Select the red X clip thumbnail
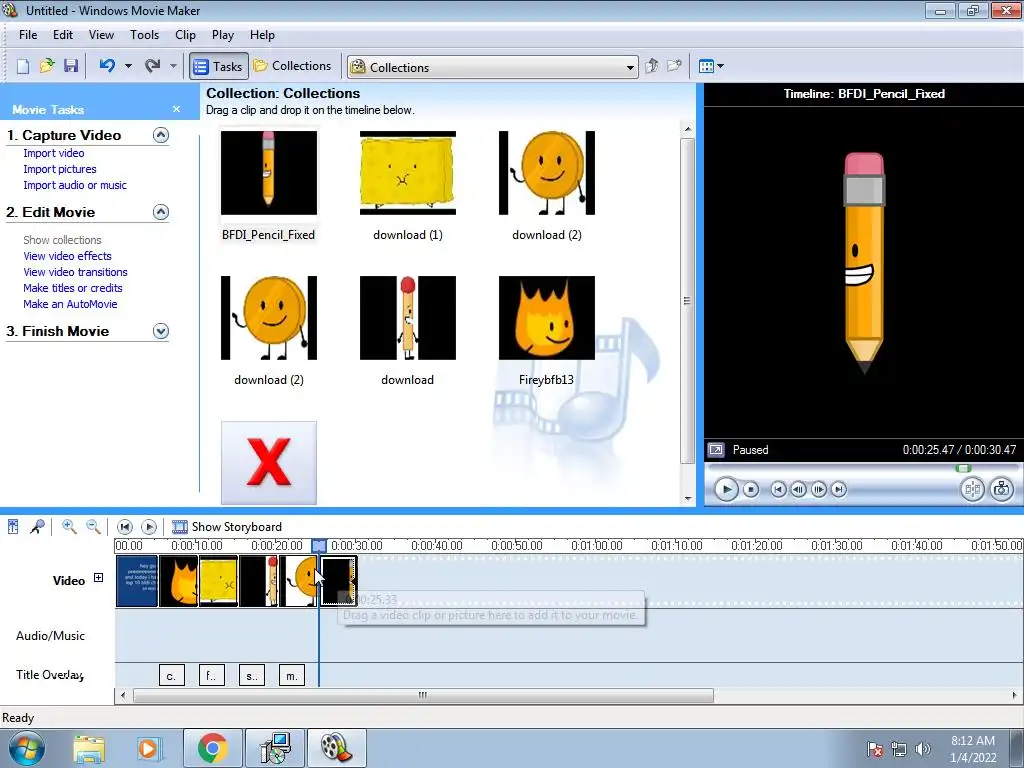Viewport: 1024px width, 768px height. tap(268, 463)
